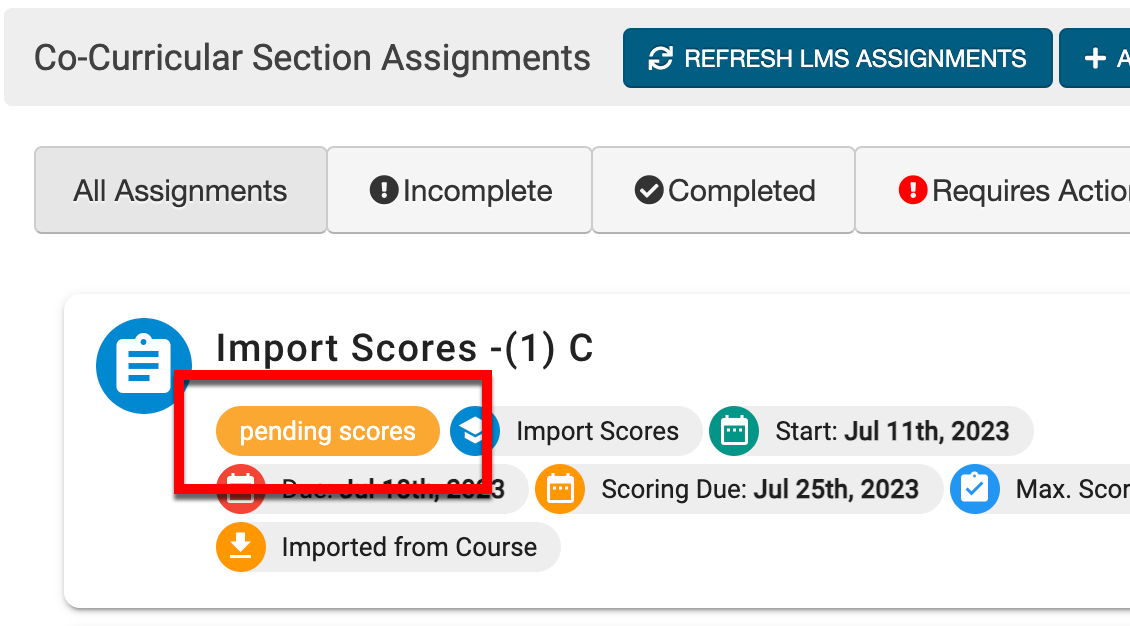Click the Imported from Course chip label
Screen dimensions: 1130x626
409,547
